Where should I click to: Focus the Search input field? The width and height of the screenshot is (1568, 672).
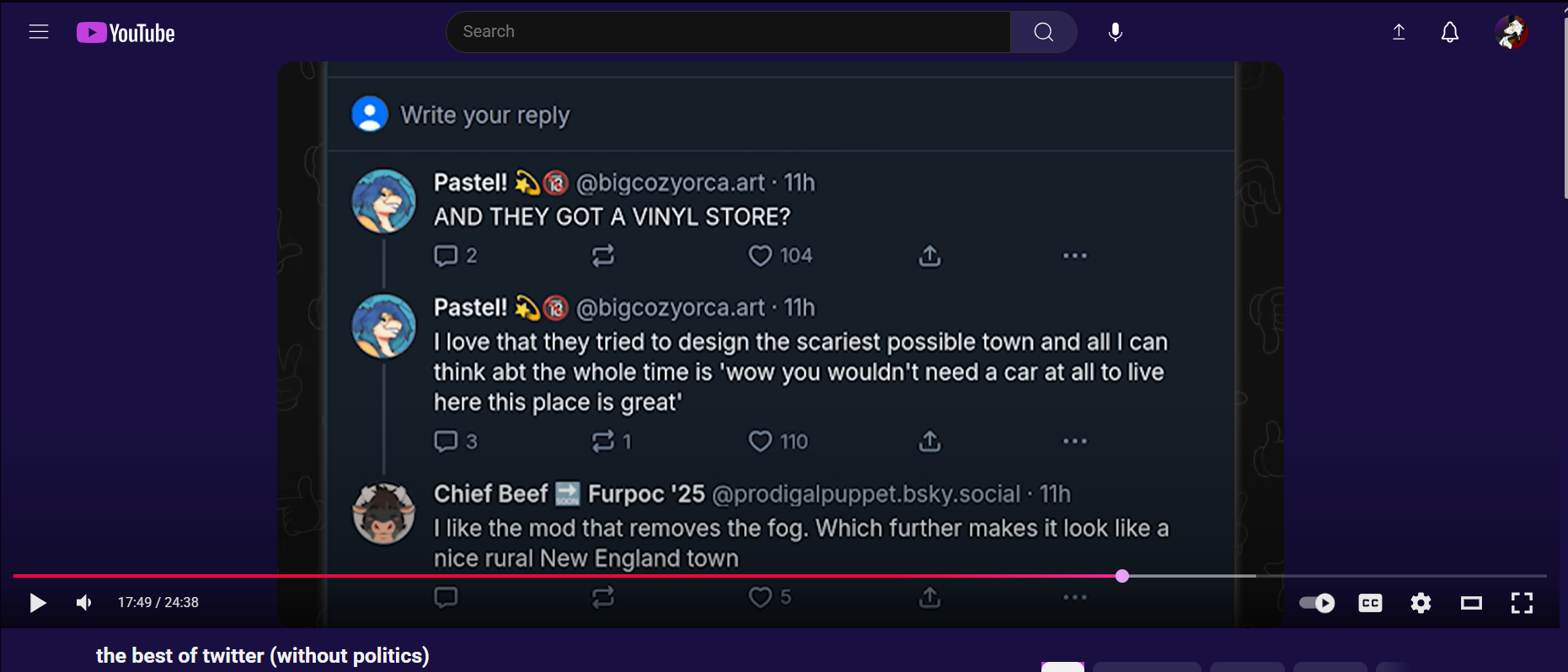tap(728, 32)
